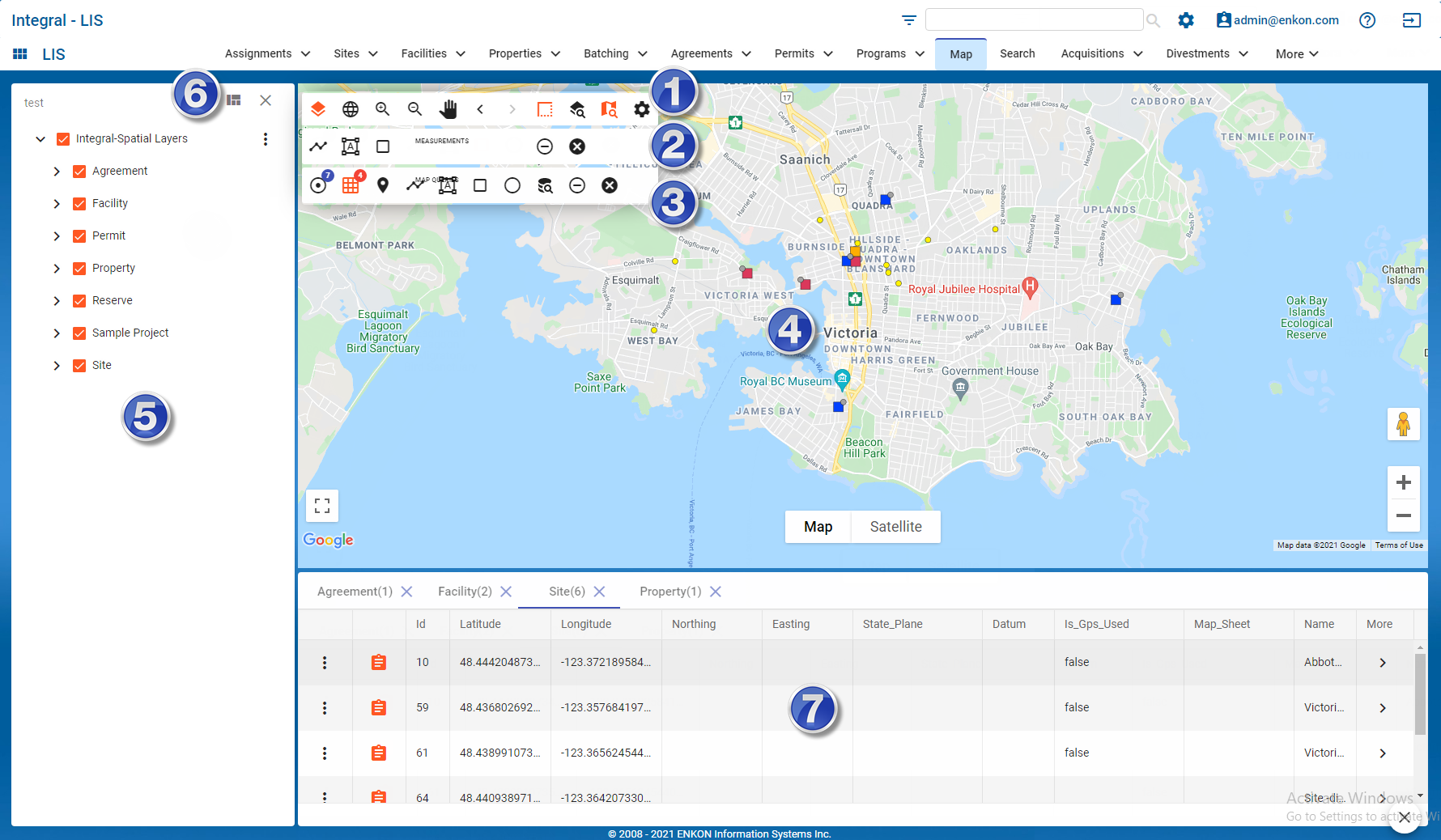This screenshot has width=1441, height=840.
Task: Click the zoom-in magnifier tool
Action: (383, 109)
